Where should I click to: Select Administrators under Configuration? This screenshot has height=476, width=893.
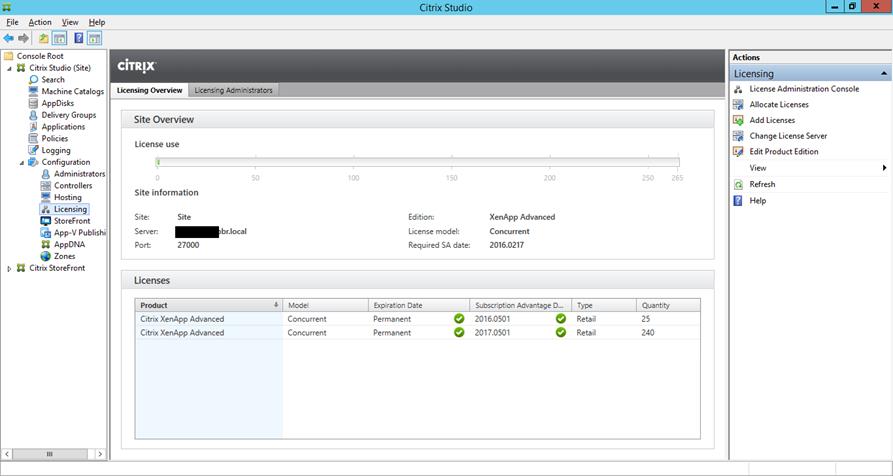(79, 174)
